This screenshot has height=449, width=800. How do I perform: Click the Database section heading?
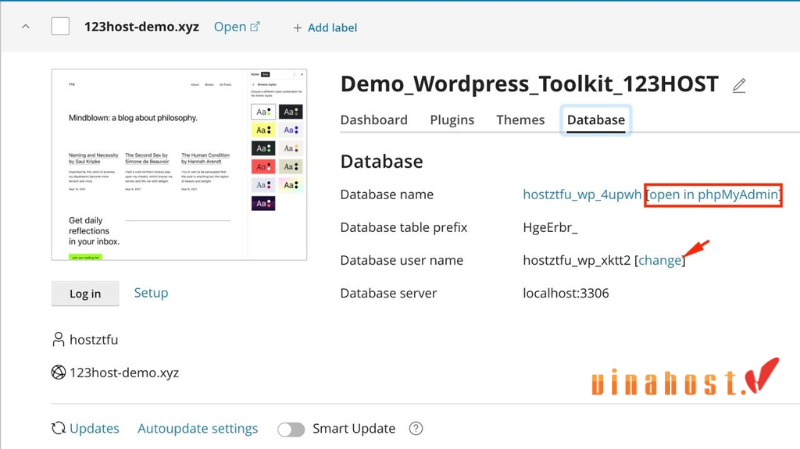[382, 162]
